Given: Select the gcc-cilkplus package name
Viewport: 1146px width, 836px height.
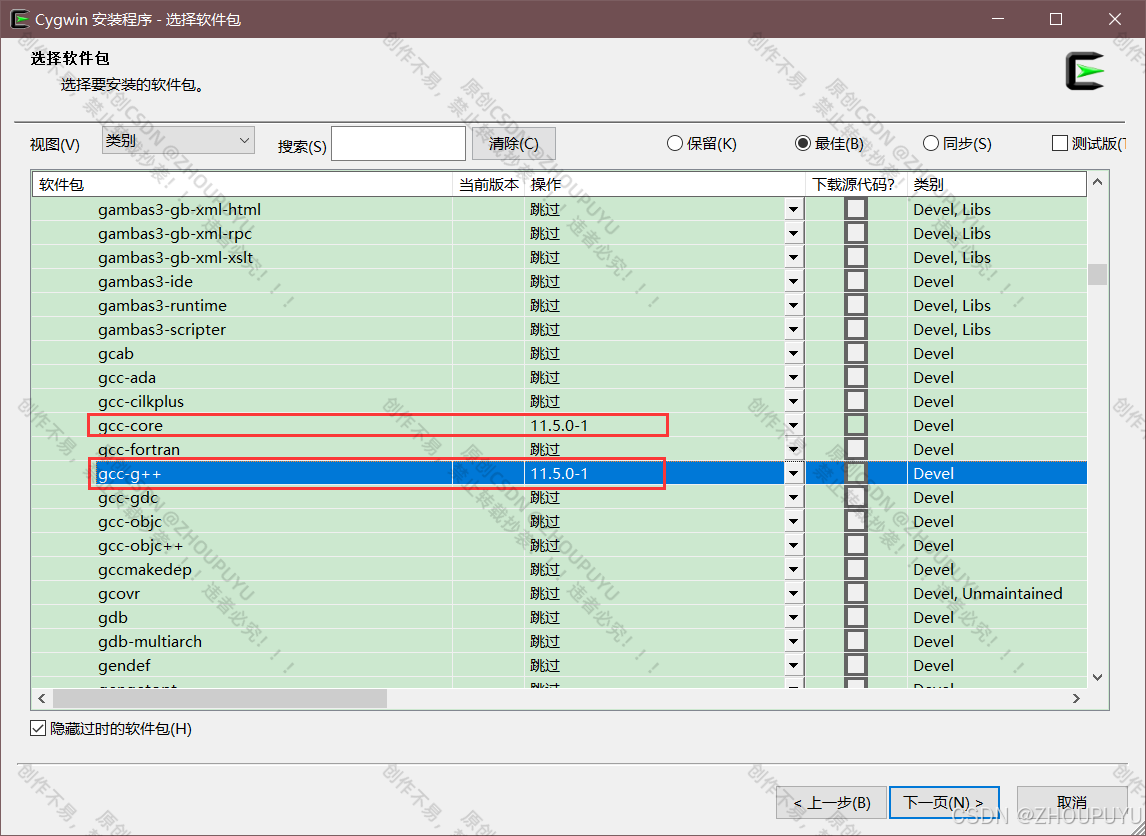Looking at the screenshot, I should [141, 402].
